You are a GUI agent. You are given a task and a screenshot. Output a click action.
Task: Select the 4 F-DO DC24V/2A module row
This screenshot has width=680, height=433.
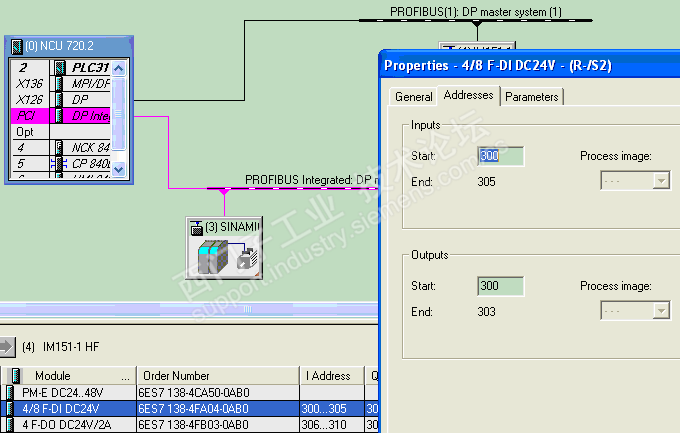pos(189,424)
